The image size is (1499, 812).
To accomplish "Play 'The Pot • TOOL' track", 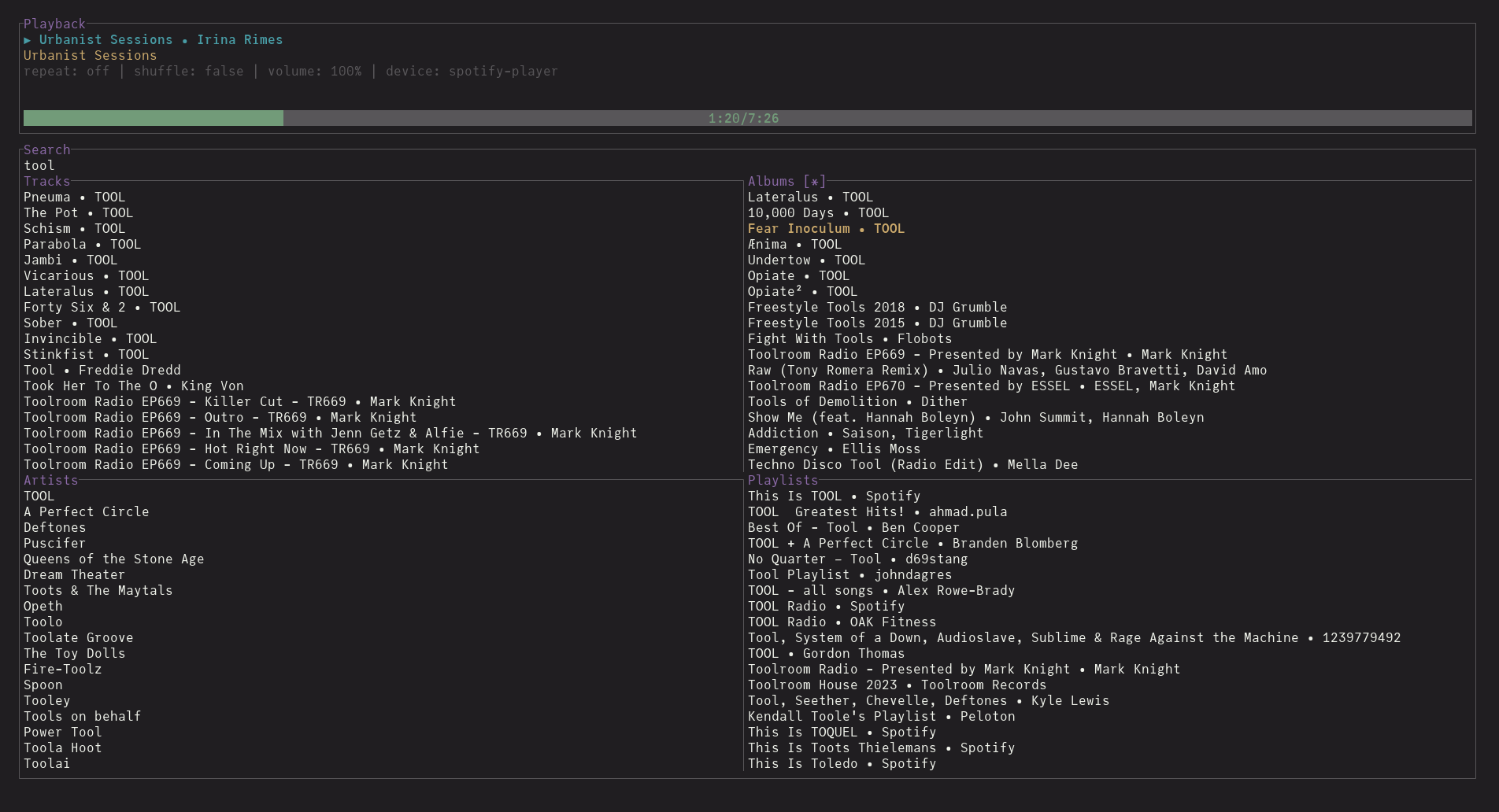I will (x=78, y=212).
